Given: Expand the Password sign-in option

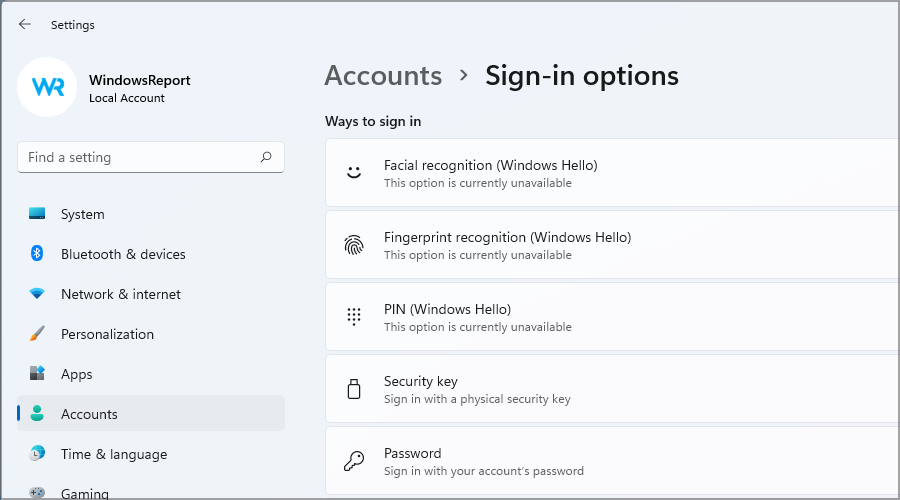Looking at the screenshot, I should click(x=612, y=460).
